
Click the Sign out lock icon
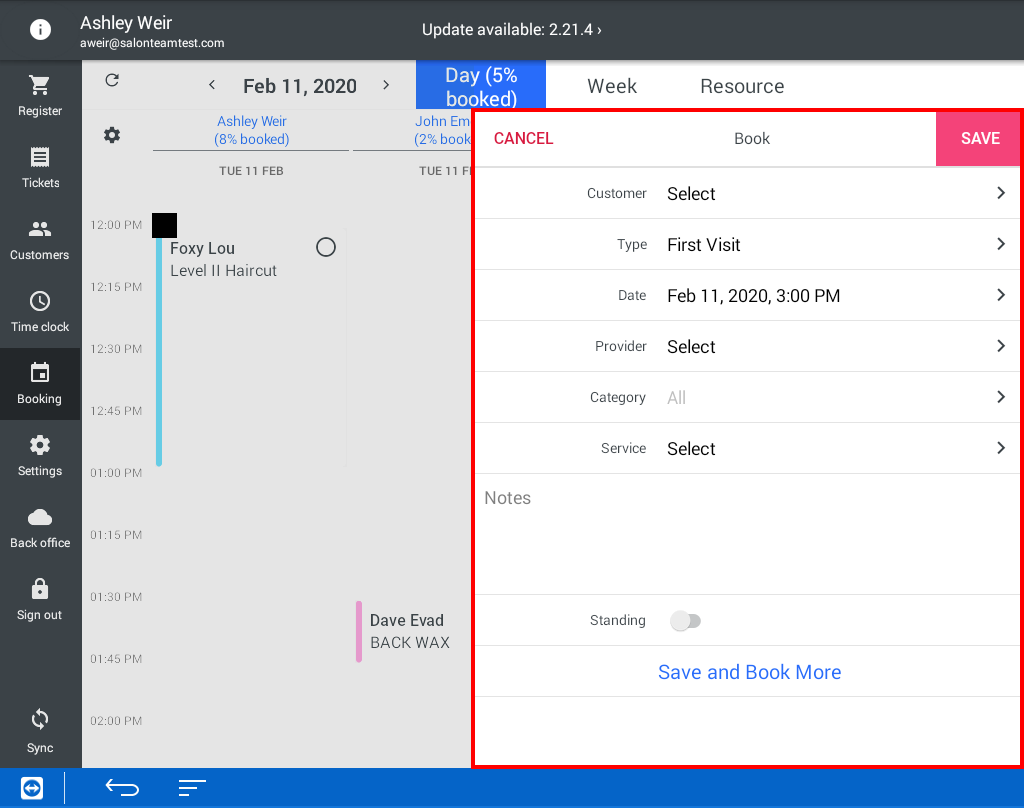click(x=40, y=590)
